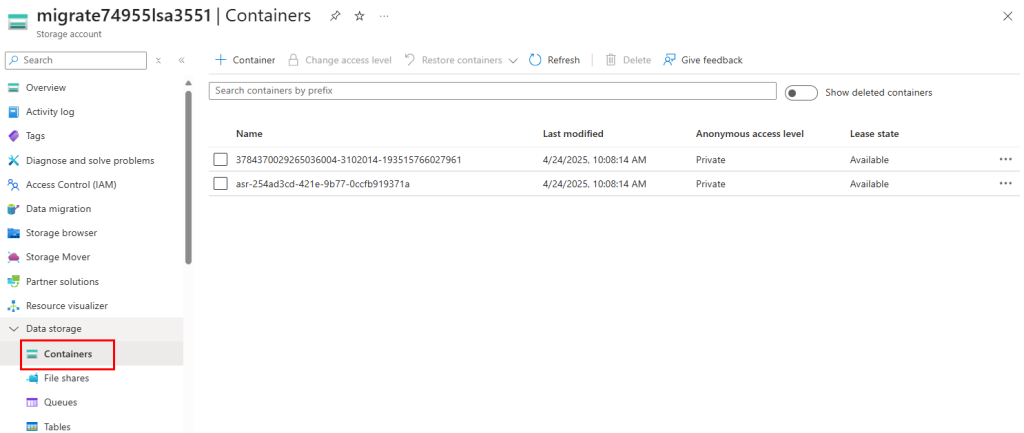This screenshot has height=433, width=1024.
Task: Click the + Container button label
Action: click(254, 60)
